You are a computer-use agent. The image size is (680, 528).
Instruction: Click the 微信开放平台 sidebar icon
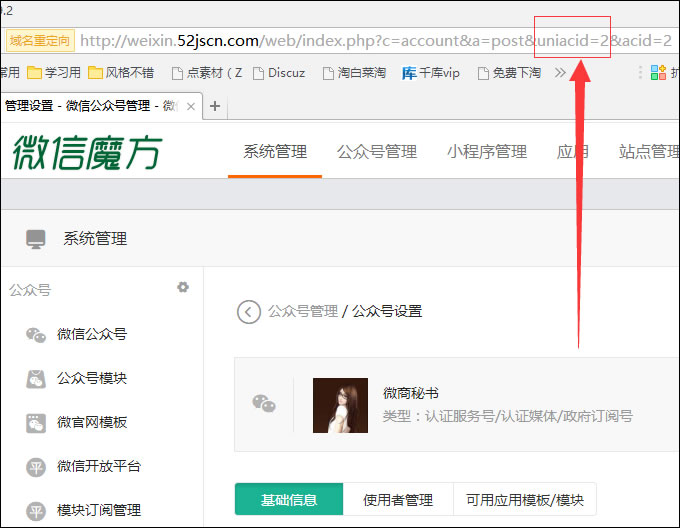(37, 466)
